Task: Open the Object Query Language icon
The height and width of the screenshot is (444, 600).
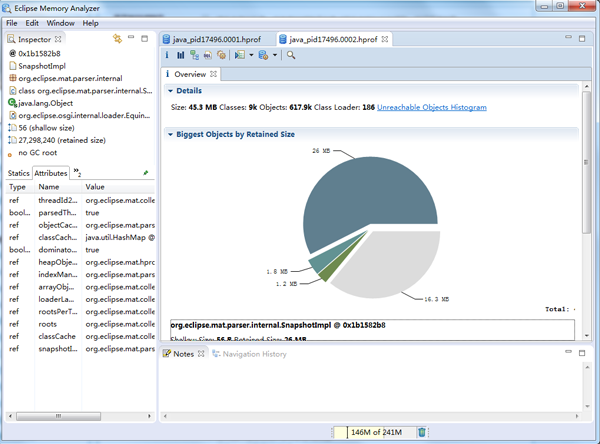Action: (x=207, y=55)
